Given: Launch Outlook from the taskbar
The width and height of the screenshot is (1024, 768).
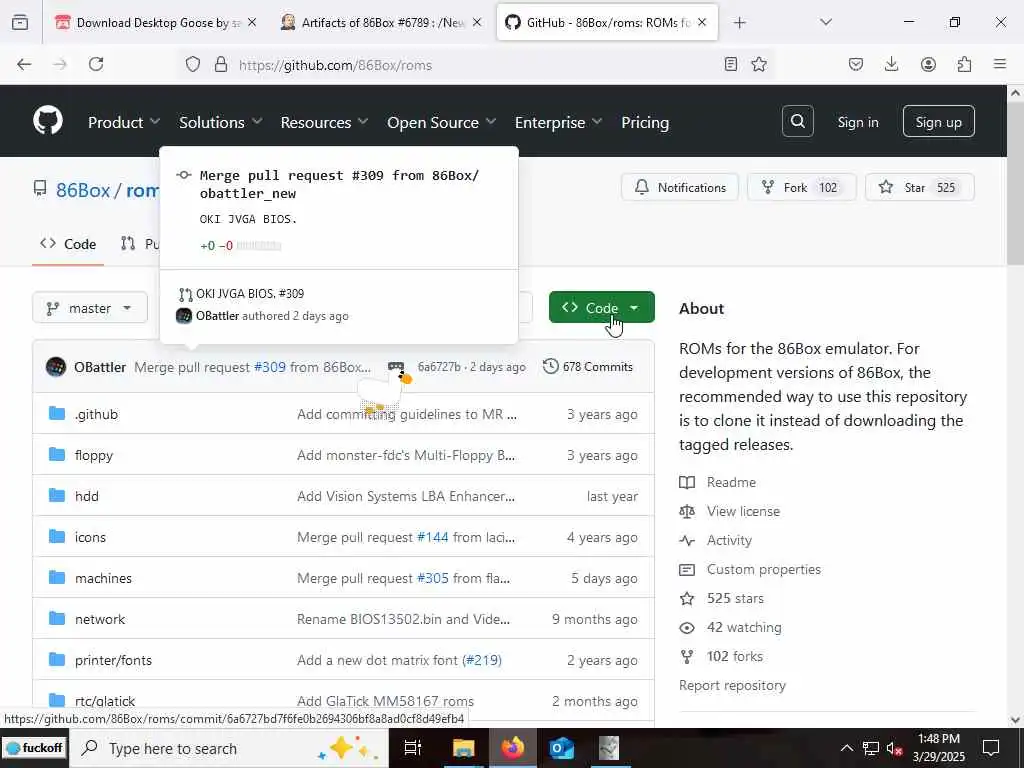Looking at the screenshot, I should click(561, 748).
